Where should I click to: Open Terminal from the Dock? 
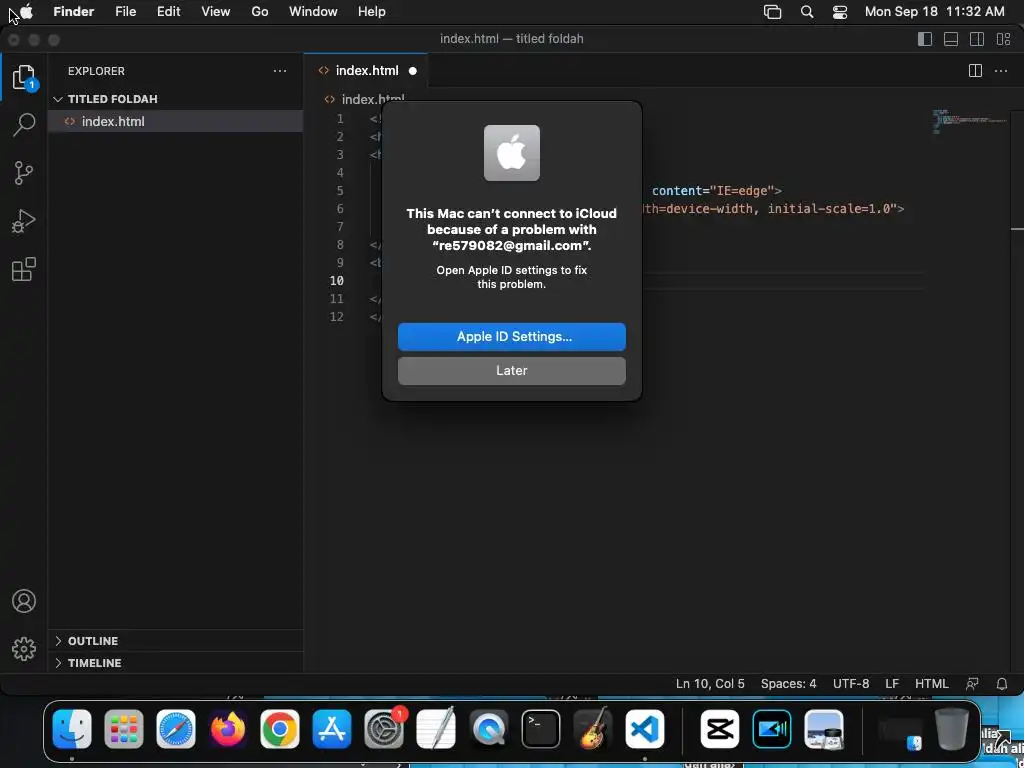click(x=541, y=729)
